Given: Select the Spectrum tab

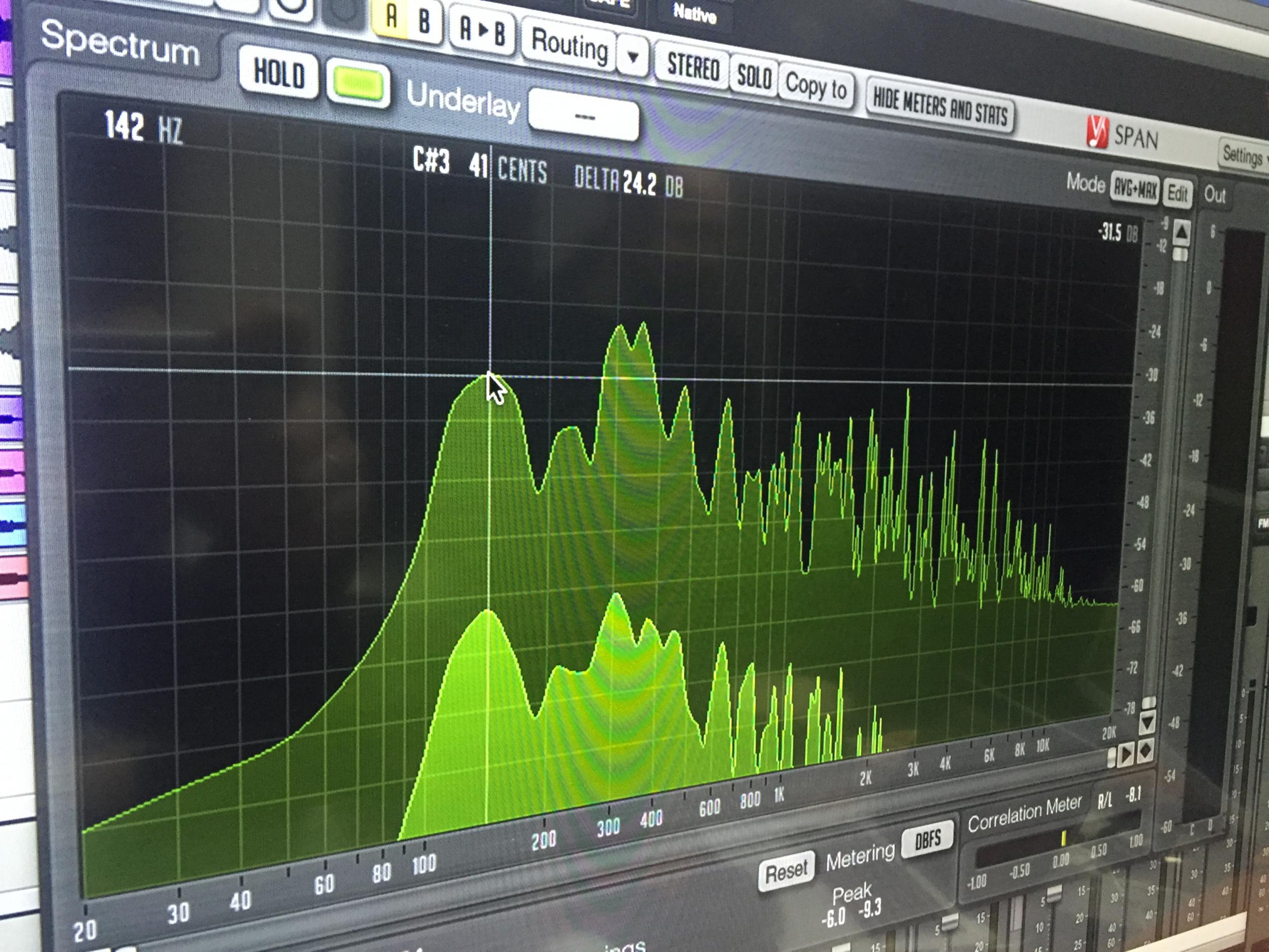Looking at the screenshot, I should pos(120,43).
